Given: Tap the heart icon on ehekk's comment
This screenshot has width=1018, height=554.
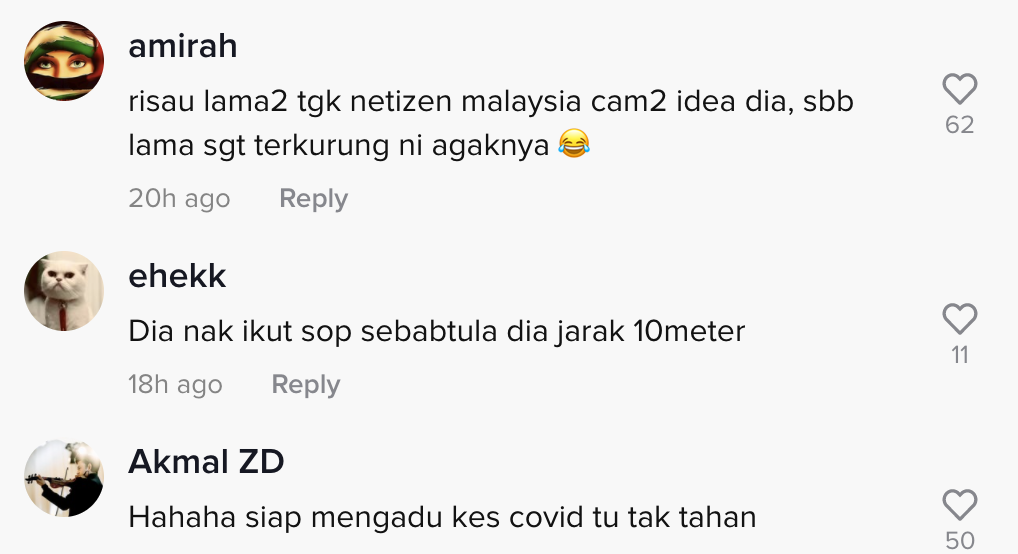Looking at the screenshot, I should [x=960, y=319].
